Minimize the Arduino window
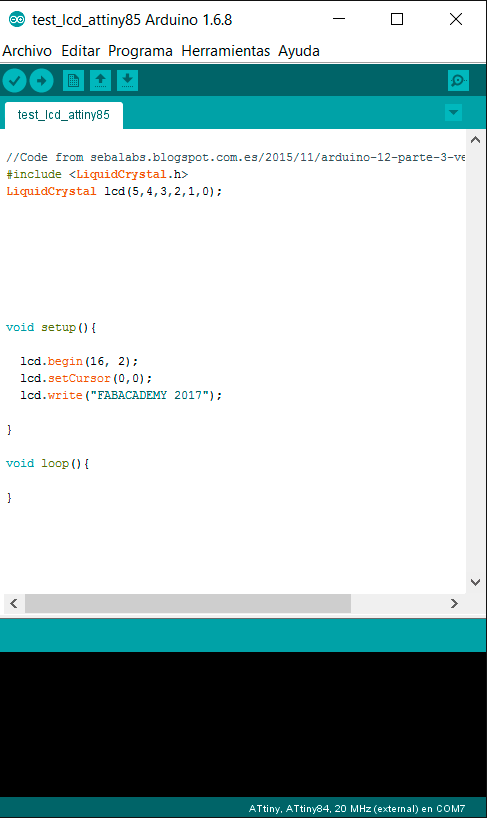Screen dimensions: 487x818 [x=339, y=19]
